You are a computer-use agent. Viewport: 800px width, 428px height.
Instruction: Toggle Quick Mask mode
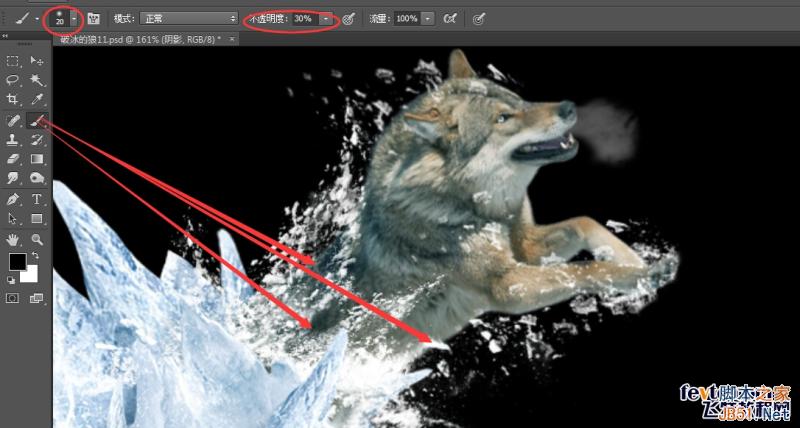[13, 298]
